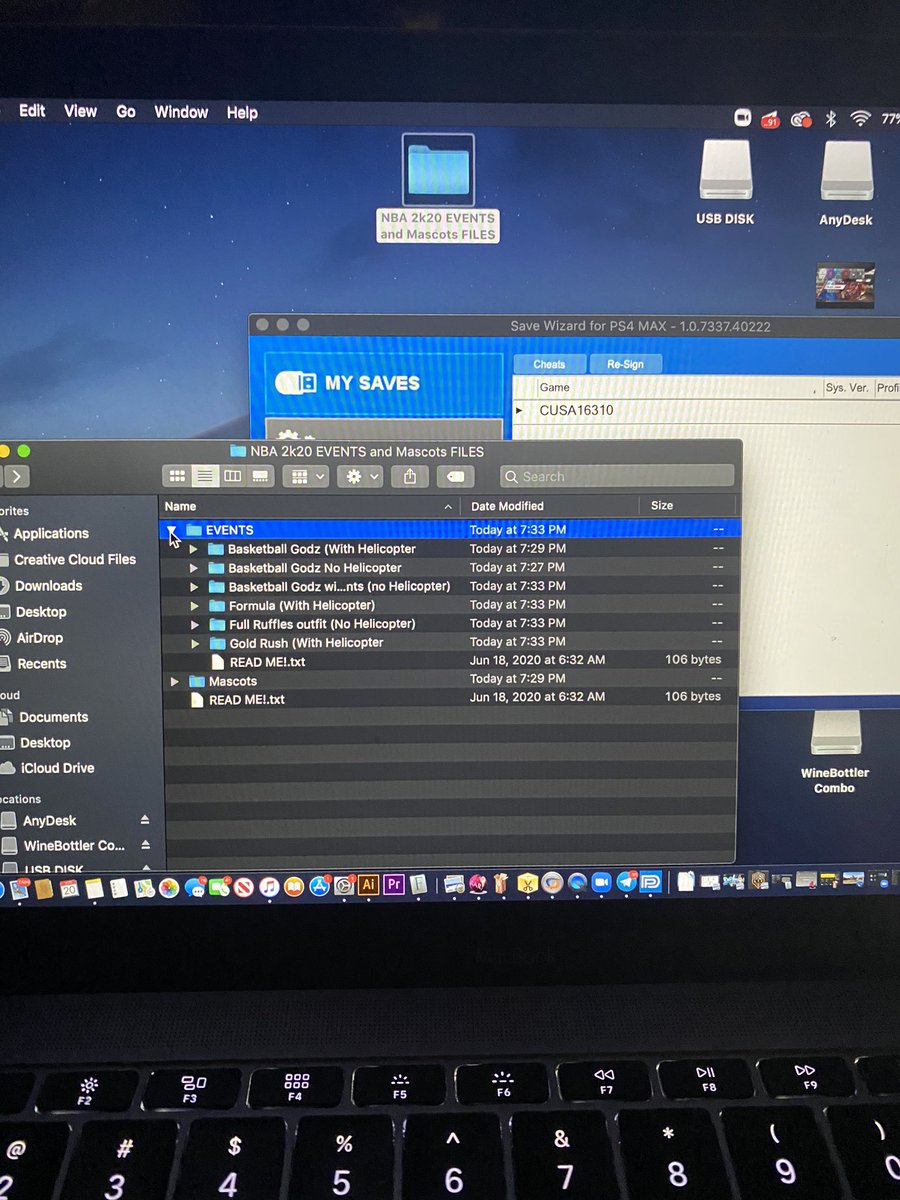This screenshot has height=1200, width=900.
Task: Expand Gold Rush (With Helicopter folder
Action: [x=195, y=643]
